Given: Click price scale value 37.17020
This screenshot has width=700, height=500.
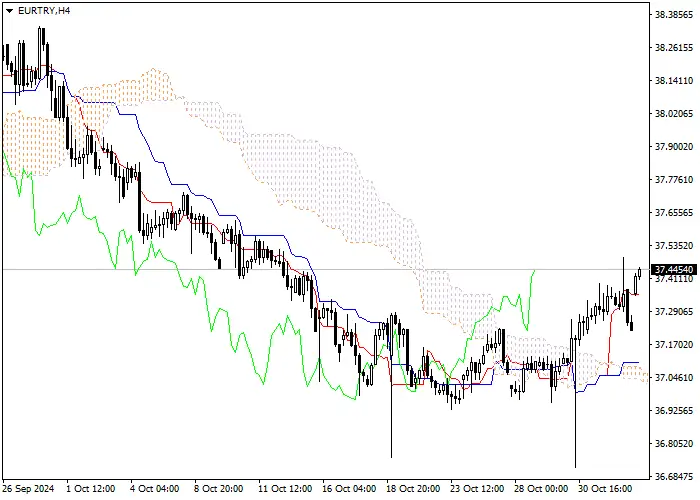Looking at the screenshot, I should [x=674, y=344].
